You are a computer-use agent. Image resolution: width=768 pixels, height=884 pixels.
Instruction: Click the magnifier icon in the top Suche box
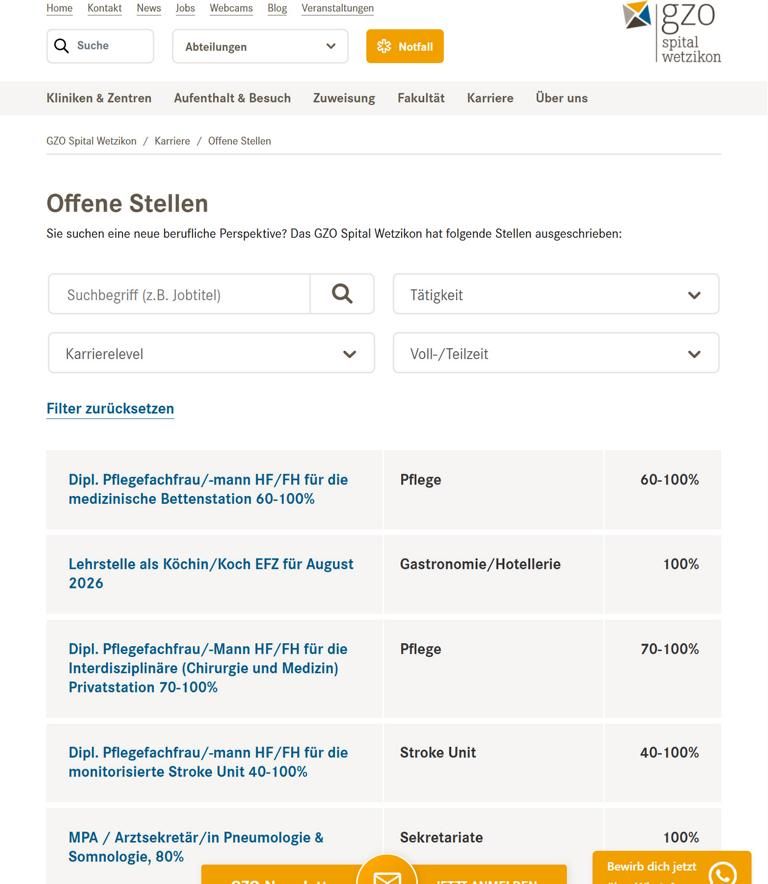(x=62, y=46)
